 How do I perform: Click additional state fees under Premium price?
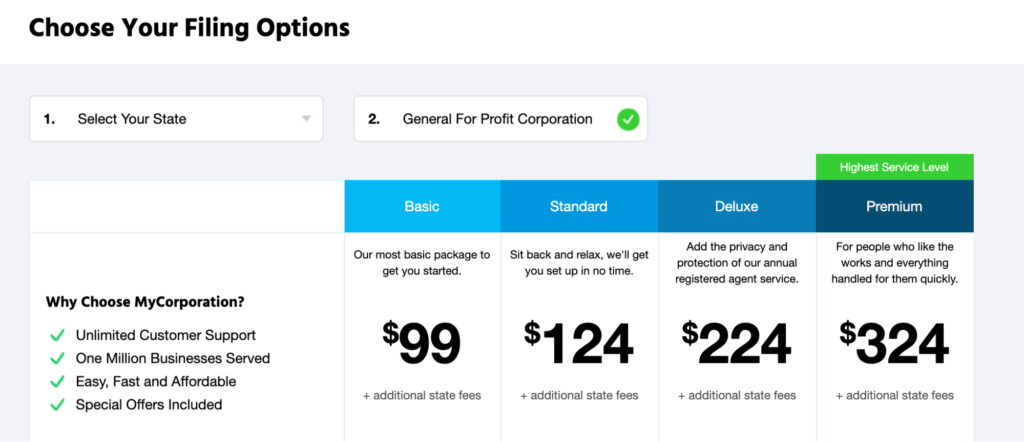[895, 396]
